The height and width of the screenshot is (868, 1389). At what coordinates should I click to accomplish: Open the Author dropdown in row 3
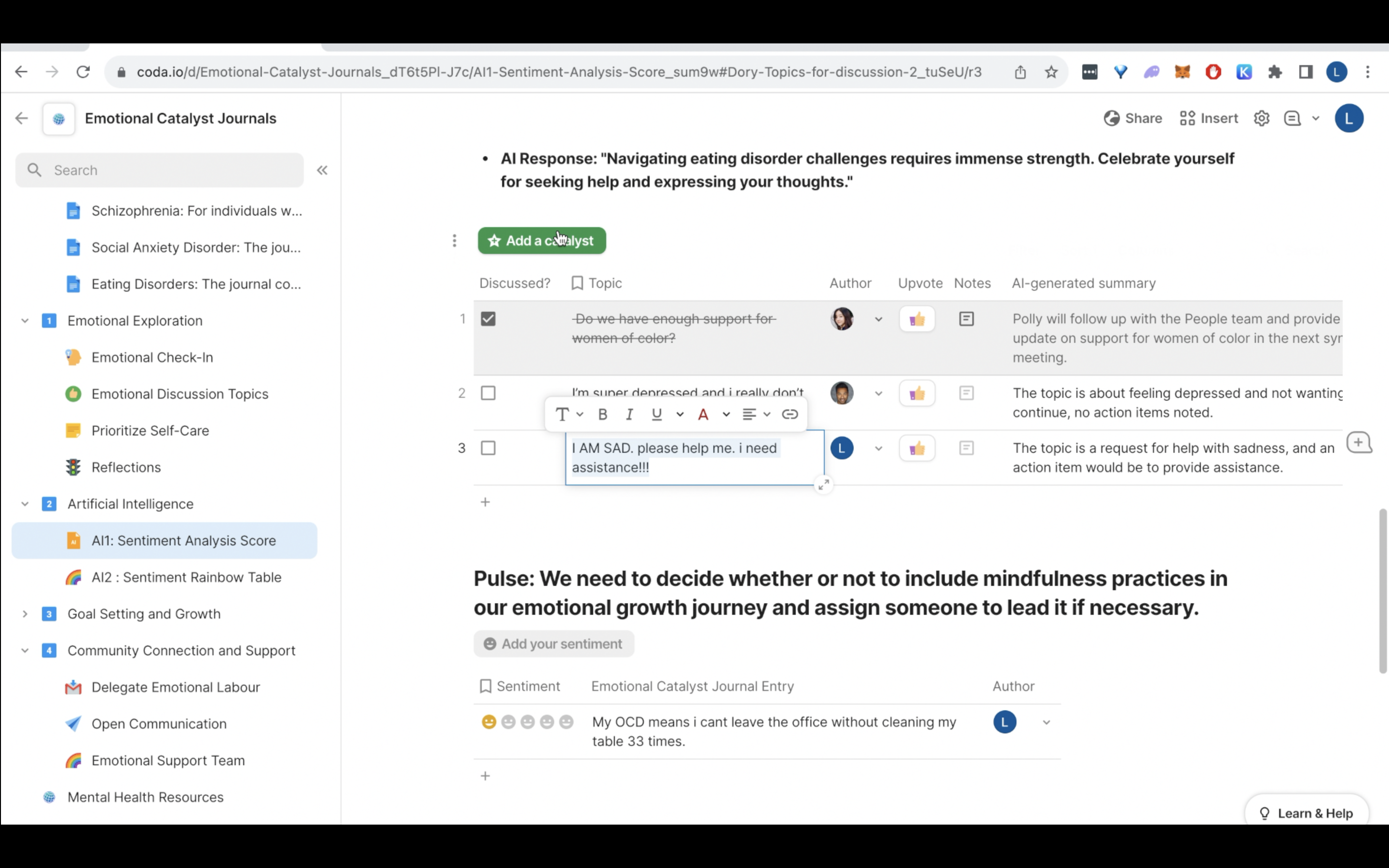coord(878,449)
